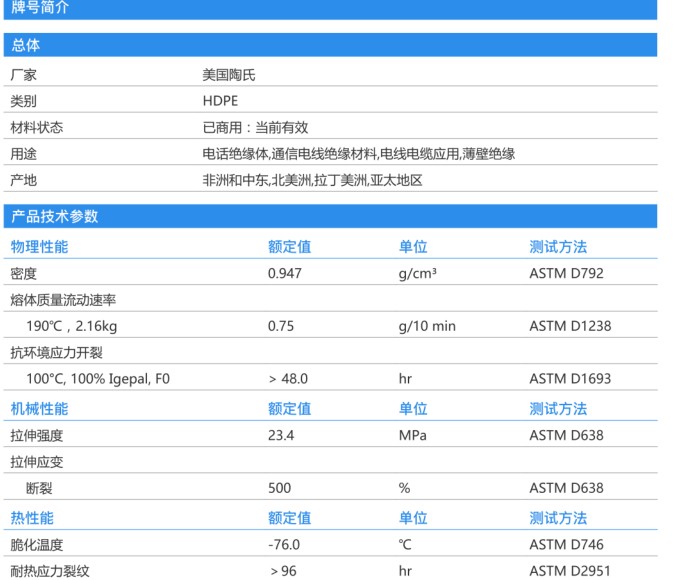
Task: Select the ℃ unit cell
Action: tap(405, 545)
